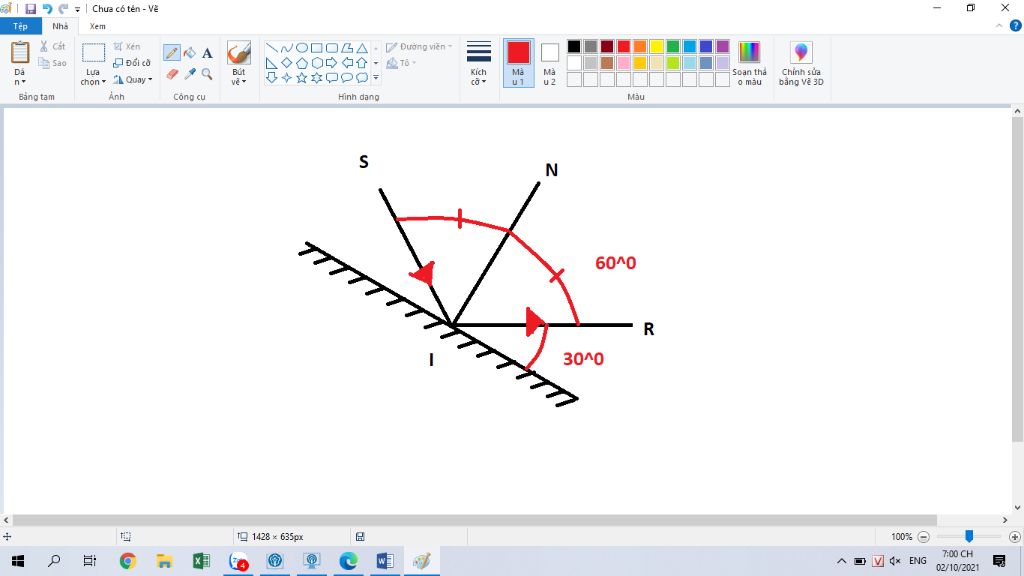Viewport: 1024px width, 576px height.
Task: Adjust the zoom slider in status bar
Action: pyautogui.click(x=969, y=536)
